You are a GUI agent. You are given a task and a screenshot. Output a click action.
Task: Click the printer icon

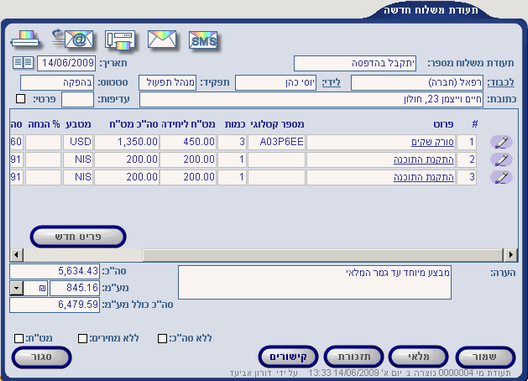pos(25,39)
